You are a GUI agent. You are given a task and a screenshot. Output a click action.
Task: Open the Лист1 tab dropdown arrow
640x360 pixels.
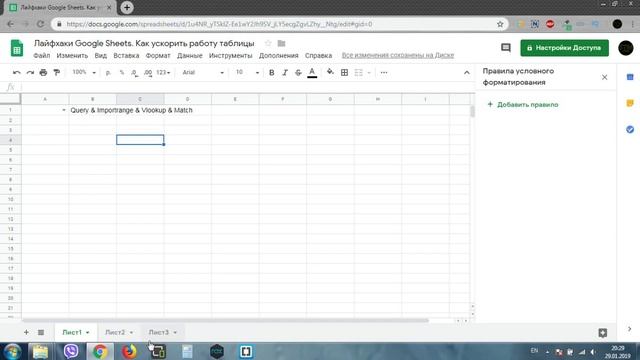87,333
